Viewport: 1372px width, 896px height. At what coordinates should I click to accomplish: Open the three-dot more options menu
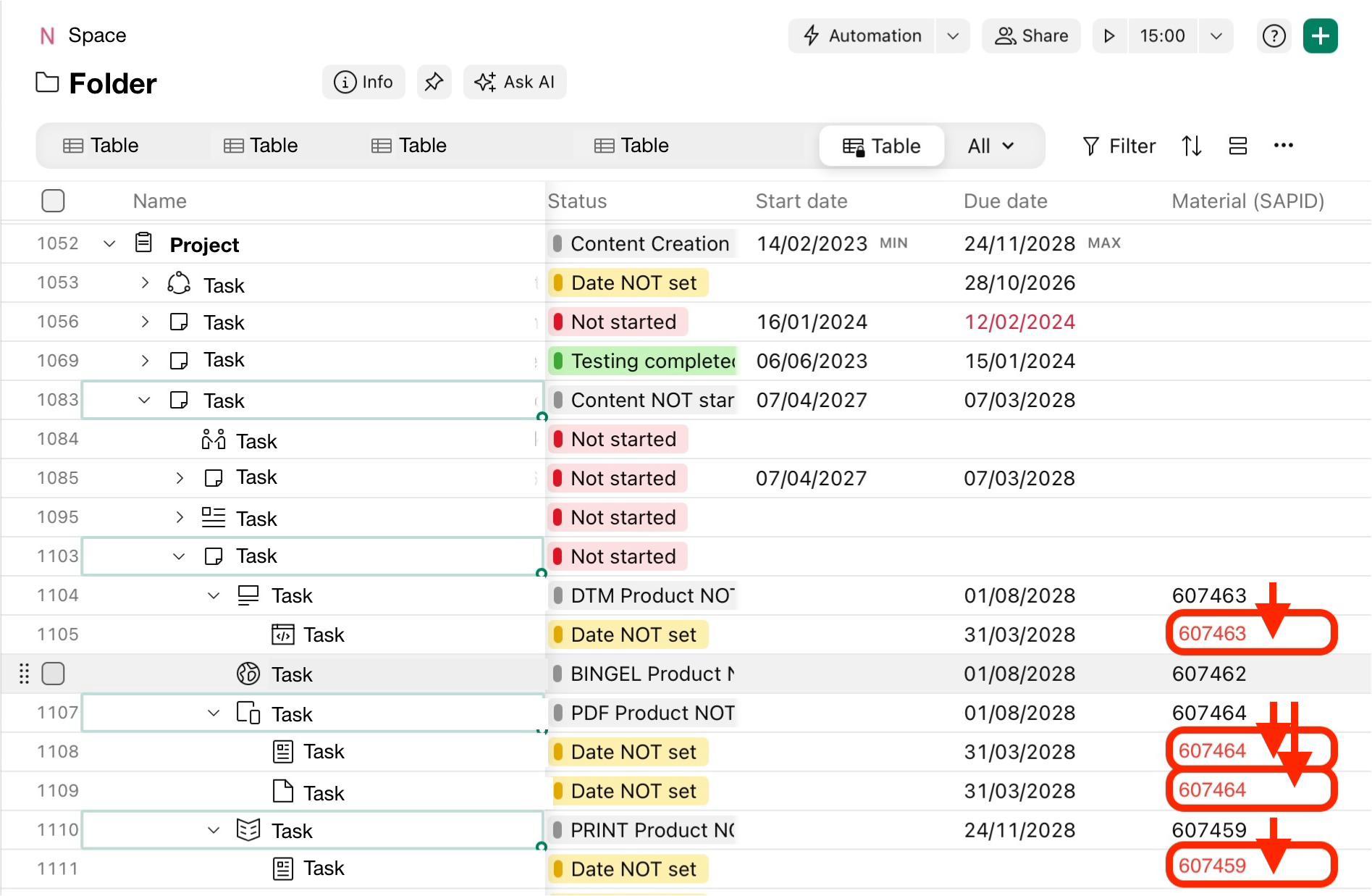pos(1283,146)
